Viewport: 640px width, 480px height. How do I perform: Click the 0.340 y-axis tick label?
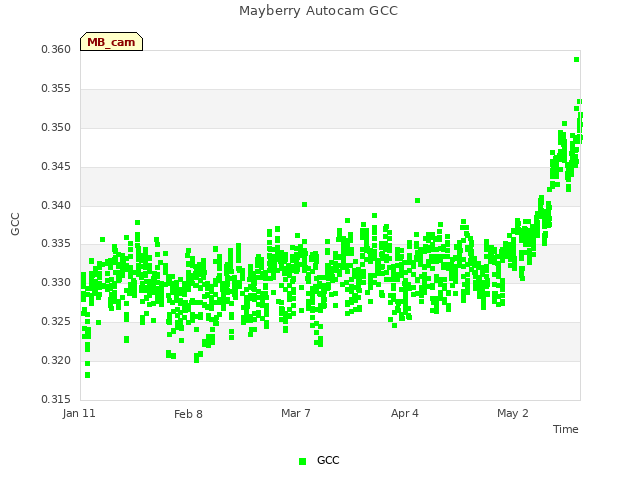56,205
